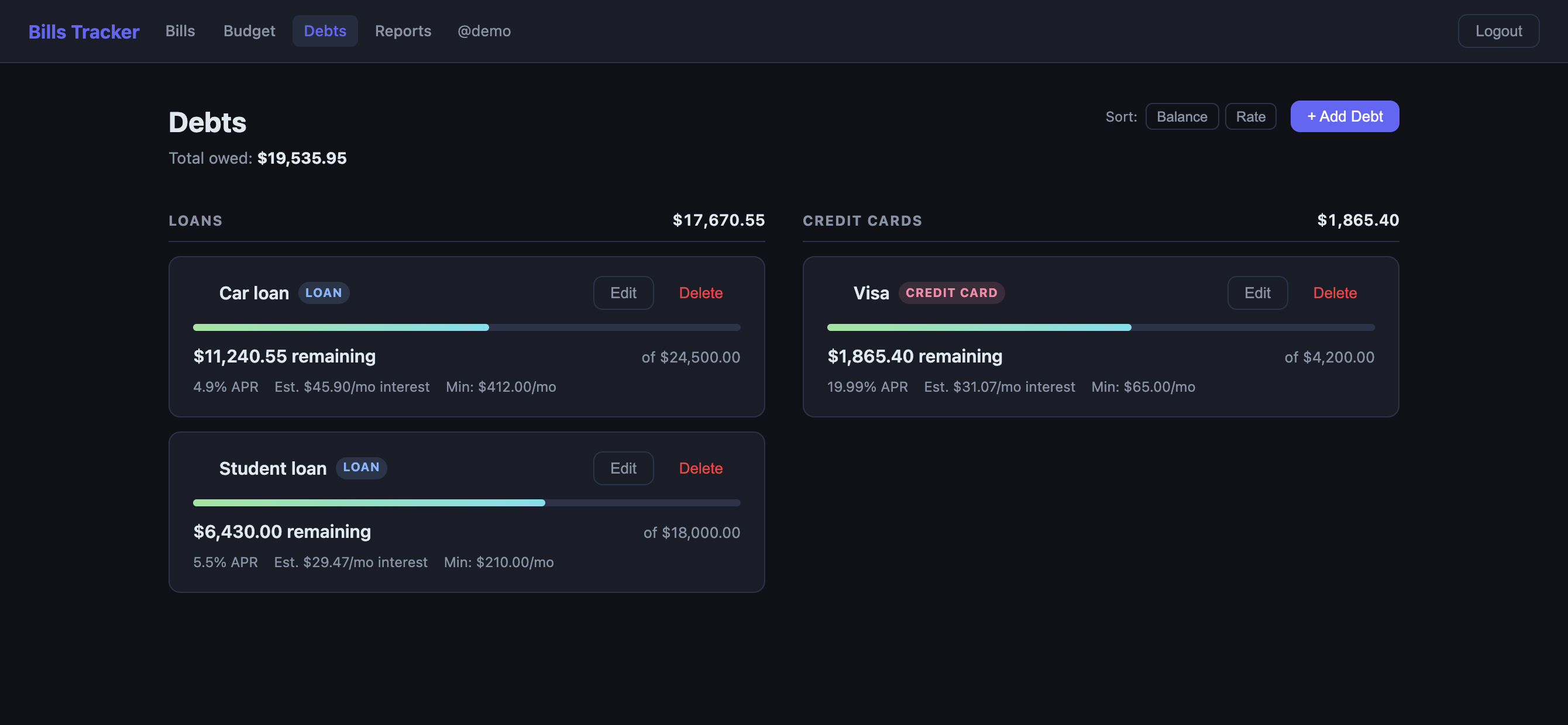1568x725 pixels.
Task: Click "of $24,500.00" on Car loan
Action: pyautogui.click(x=691, y=358)
